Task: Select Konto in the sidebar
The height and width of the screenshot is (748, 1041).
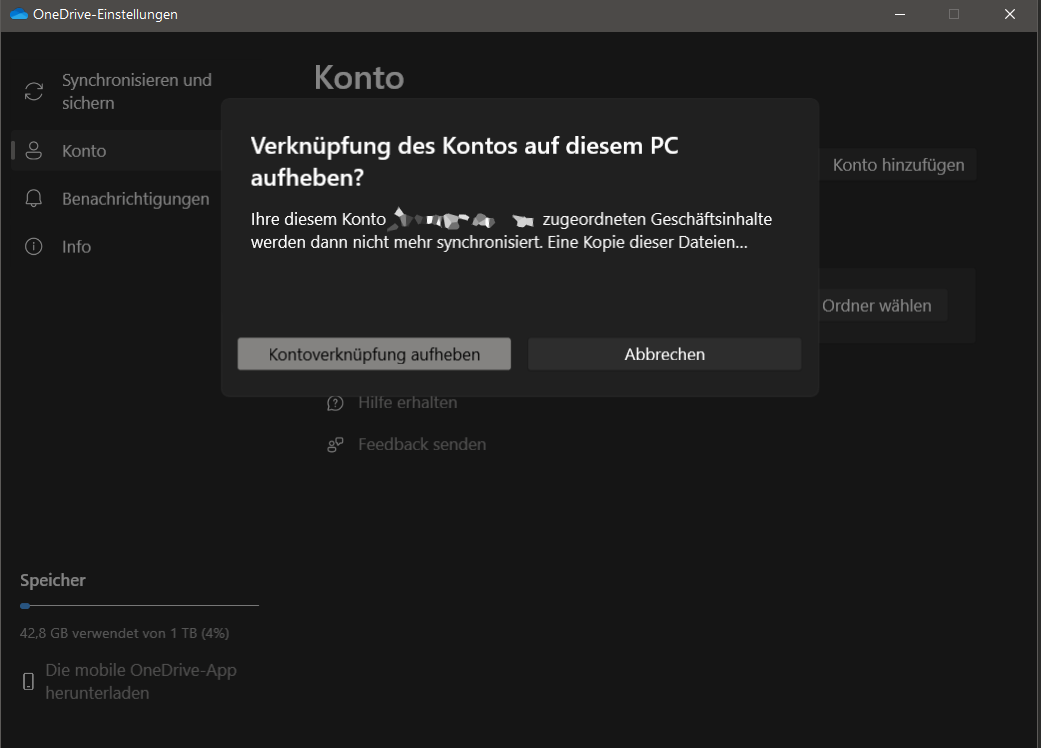Action: tap(117, 151)
